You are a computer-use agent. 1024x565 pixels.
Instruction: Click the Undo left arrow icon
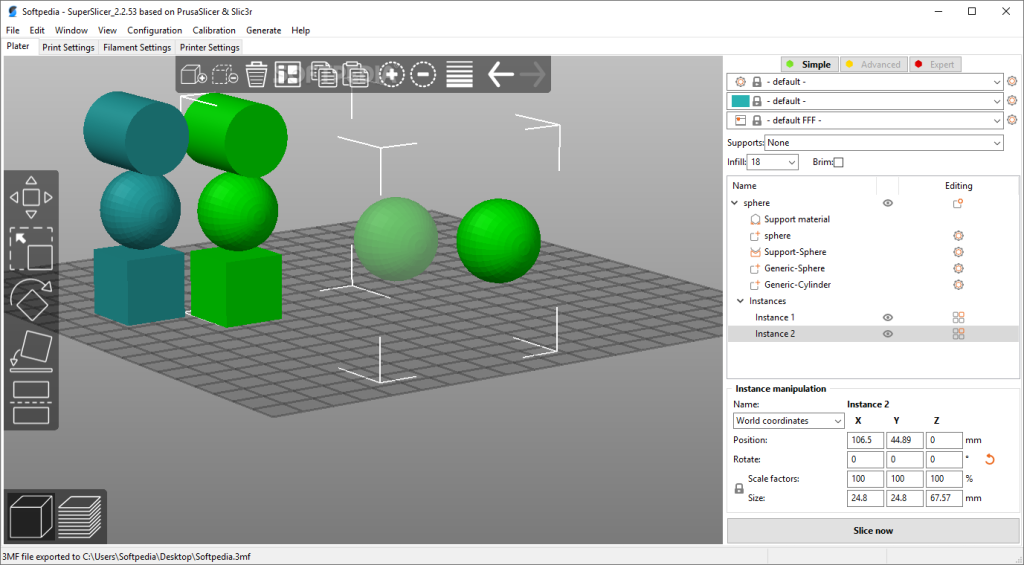coord(500,74)
